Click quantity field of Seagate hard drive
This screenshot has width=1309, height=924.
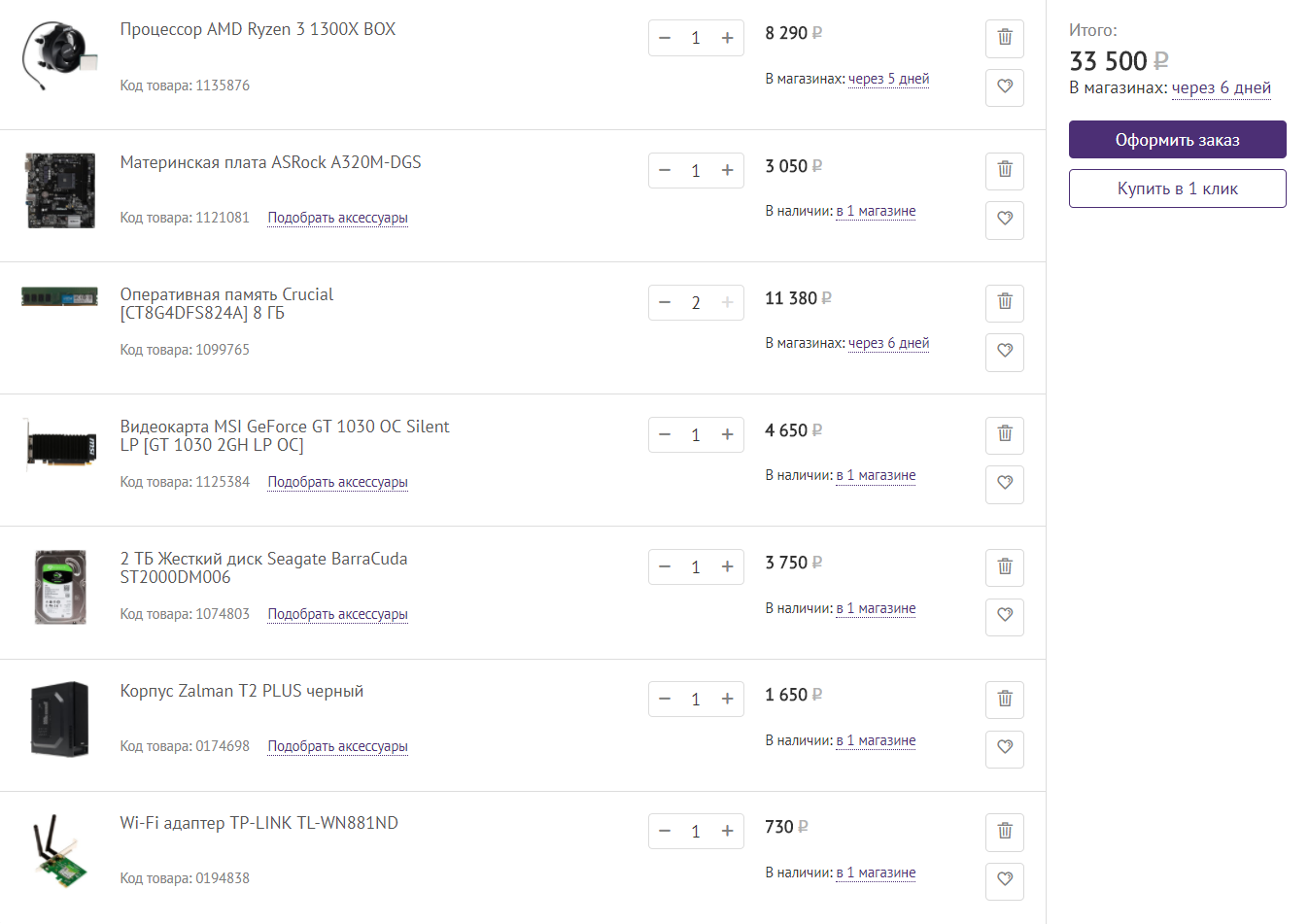[696, 567]
